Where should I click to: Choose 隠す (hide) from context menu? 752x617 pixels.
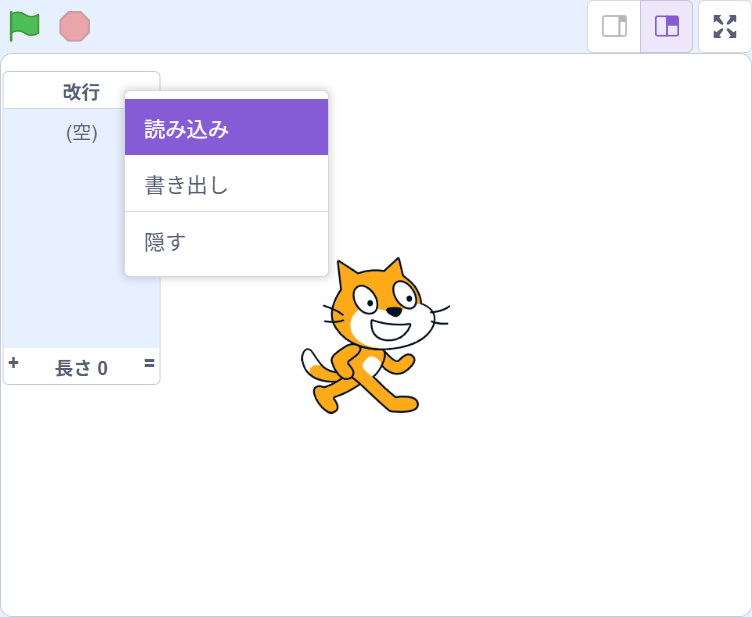point(226,242)
